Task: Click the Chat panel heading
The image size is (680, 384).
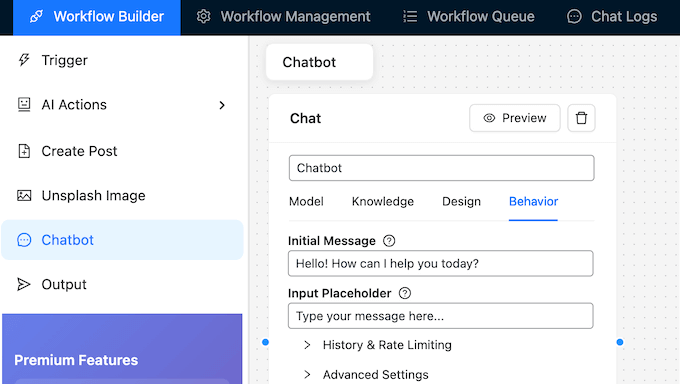Action: click(305, 118)
